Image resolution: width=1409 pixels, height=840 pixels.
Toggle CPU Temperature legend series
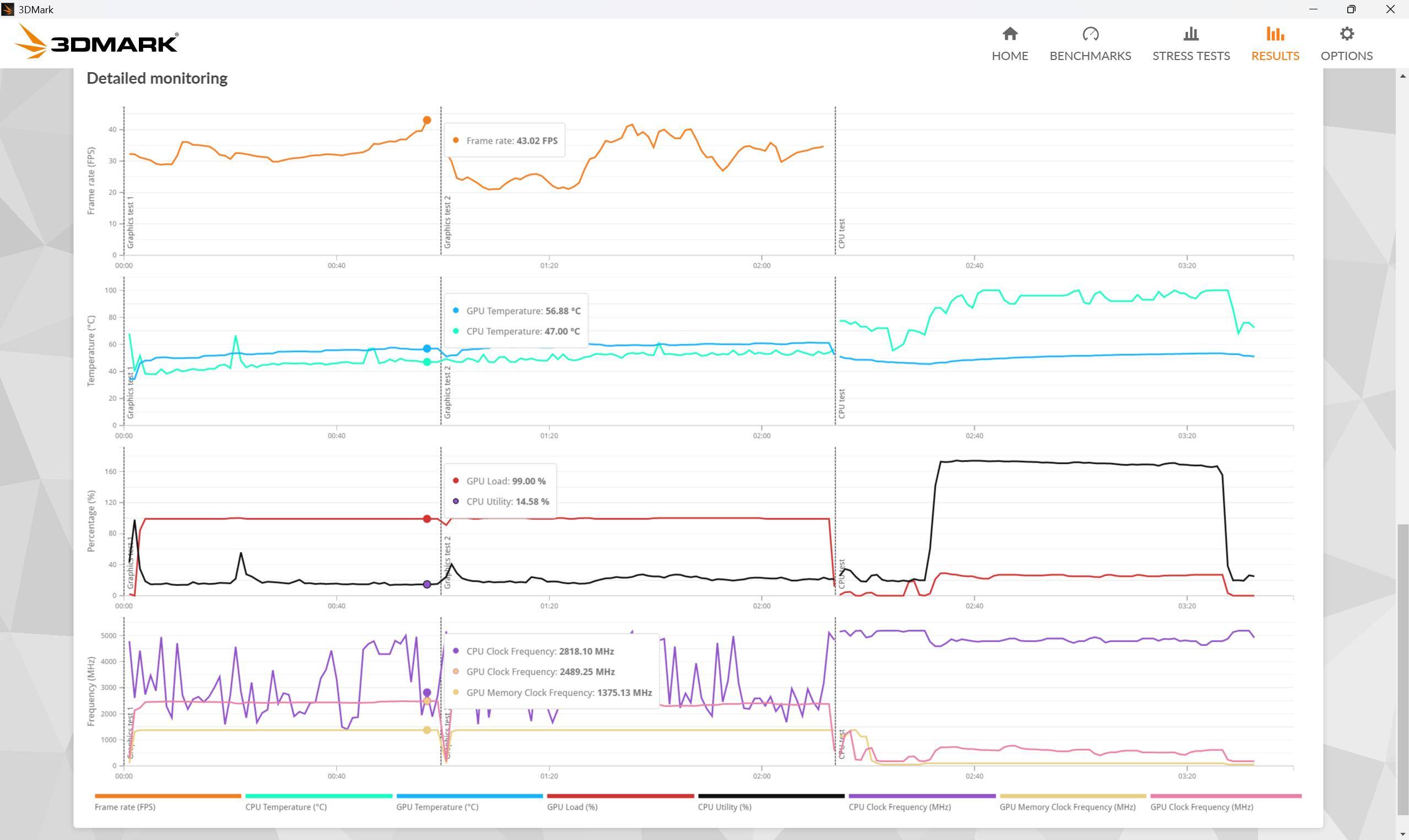[x=286, y=806]
